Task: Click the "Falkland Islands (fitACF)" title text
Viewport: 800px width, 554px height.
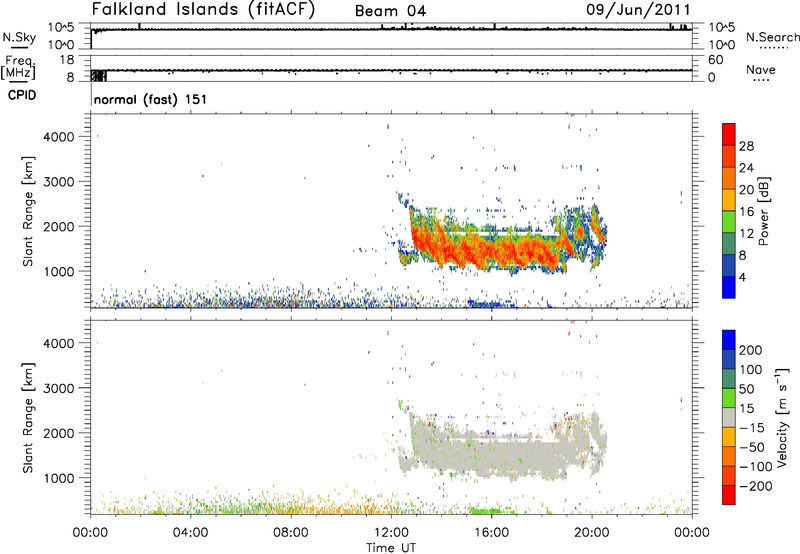Action: coord(203,10)
